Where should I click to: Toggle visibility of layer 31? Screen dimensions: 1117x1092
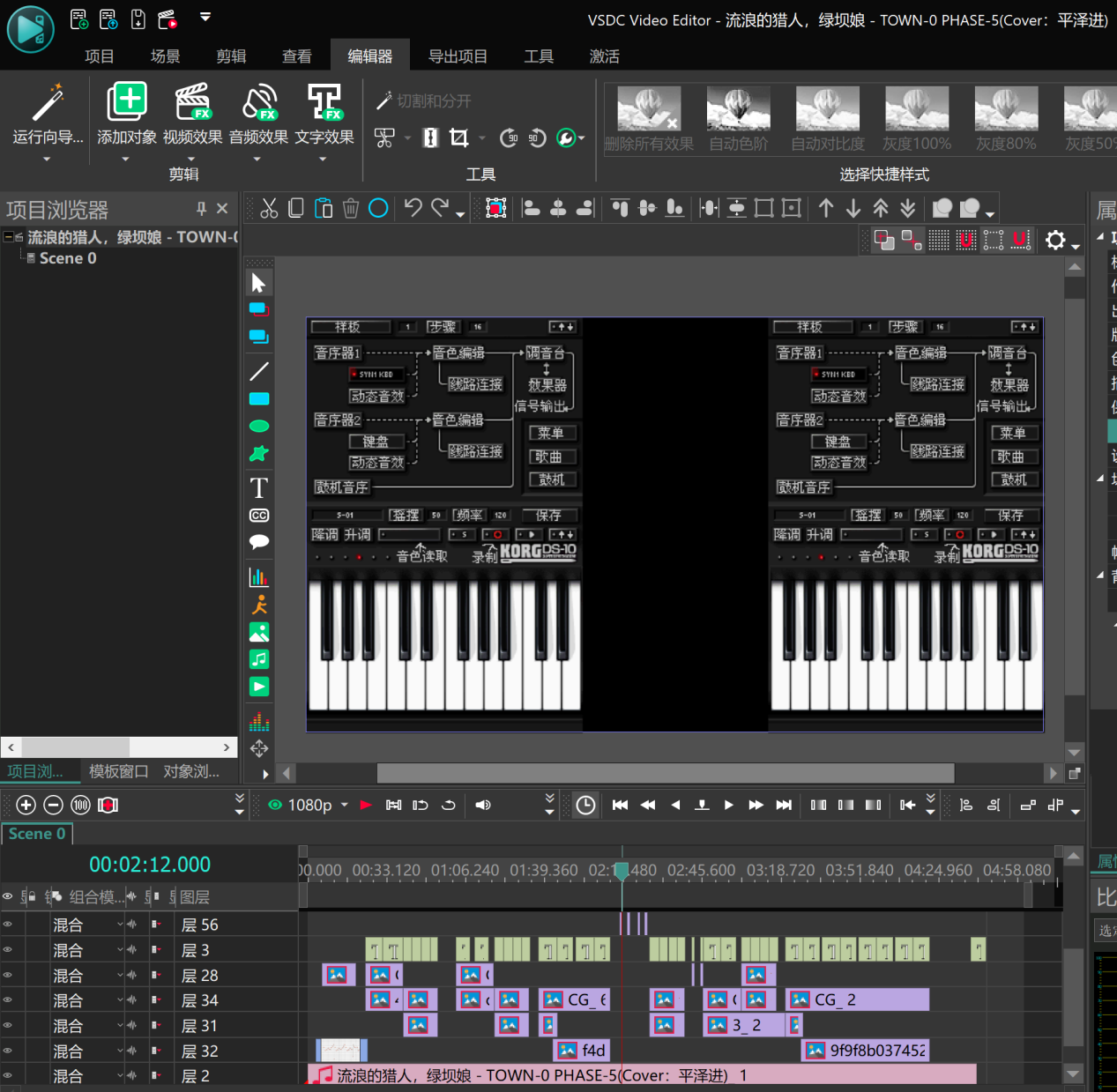coord(8,1026)
